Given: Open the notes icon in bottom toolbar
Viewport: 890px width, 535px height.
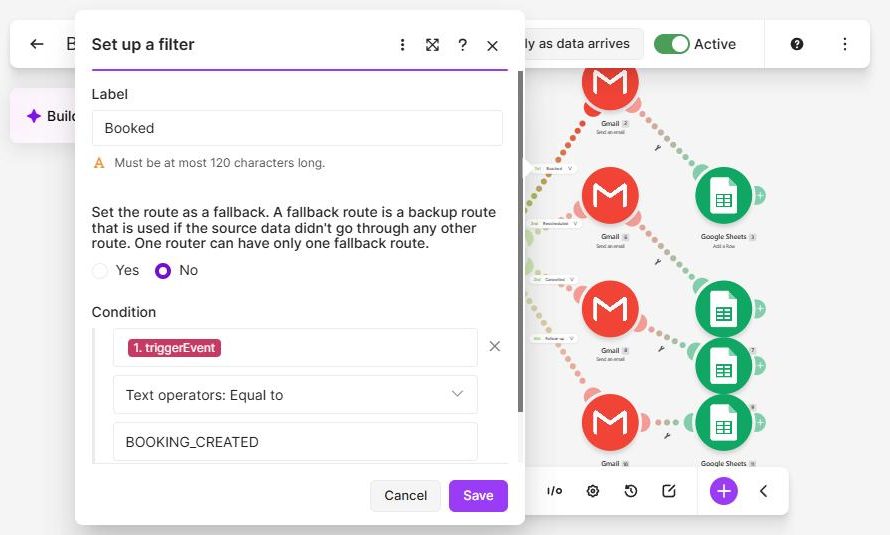Looking at the screenshot, I should (669, 491).
